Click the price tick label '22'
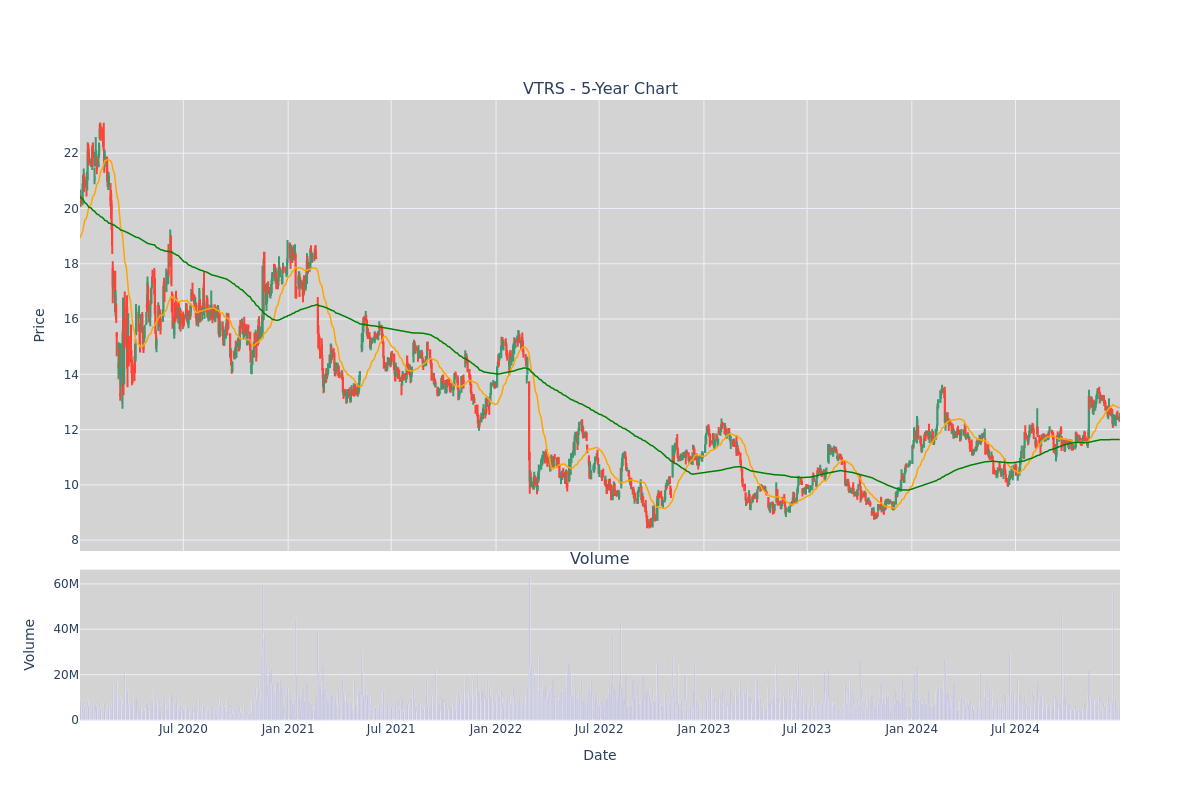The image size is (1200, 800). [71, 153]
